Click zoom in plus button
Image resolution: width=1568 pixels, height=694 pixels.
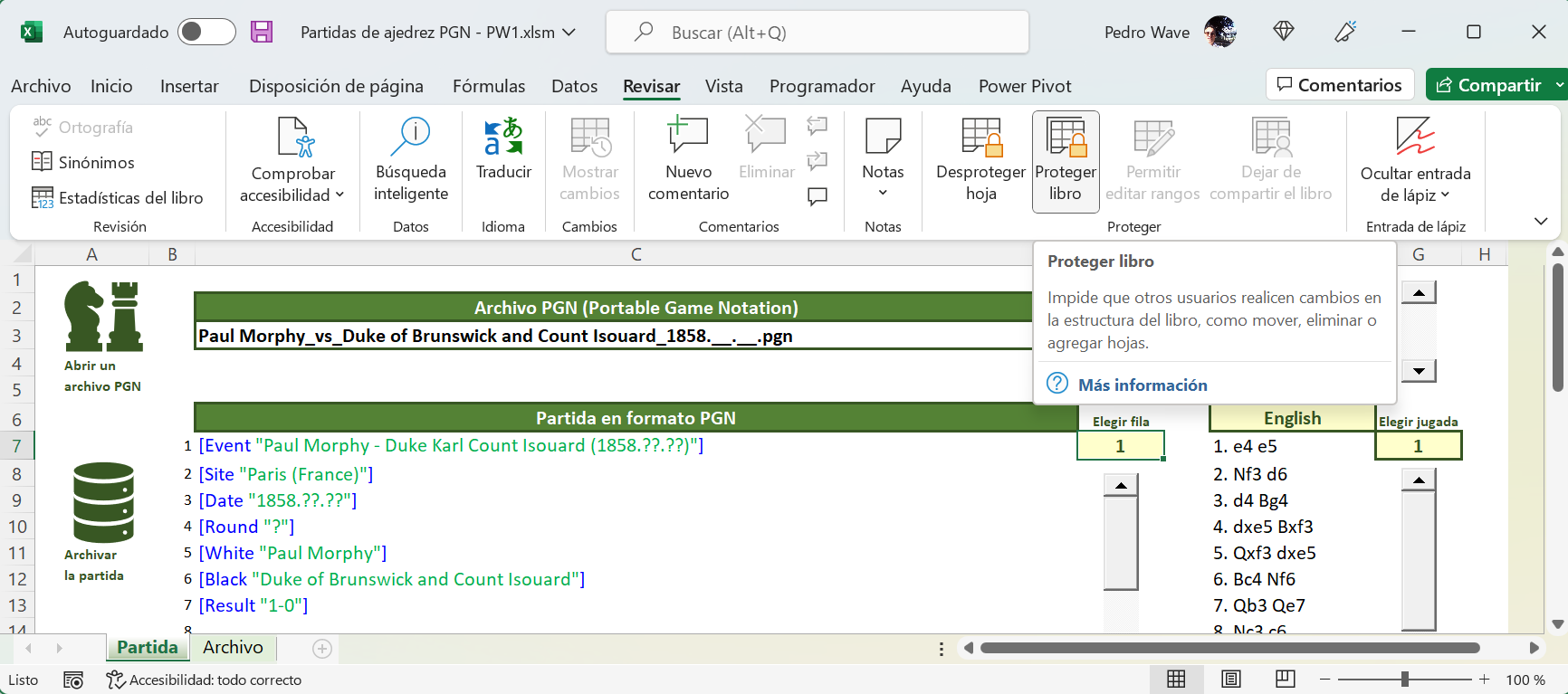pos(1485,679)
